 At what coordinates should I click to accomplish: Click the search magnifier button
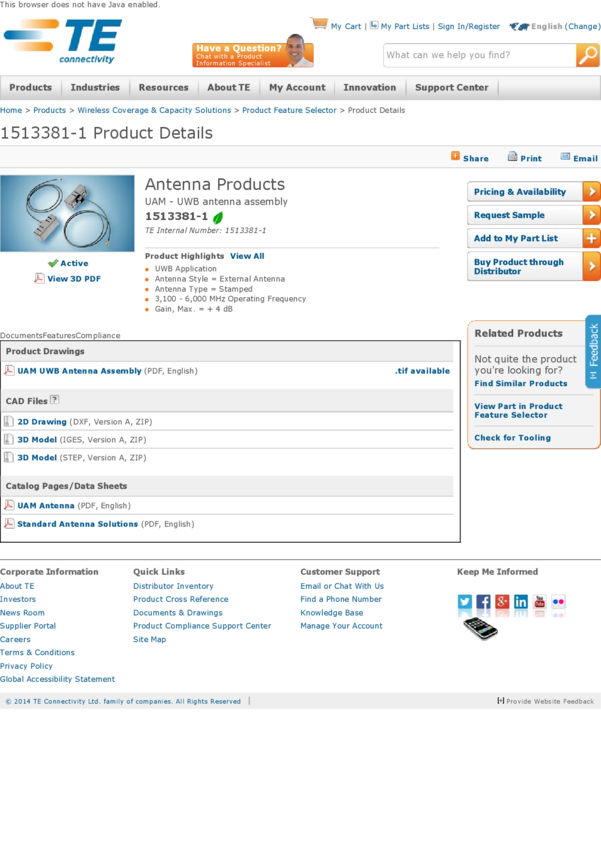tap(588, 55)
